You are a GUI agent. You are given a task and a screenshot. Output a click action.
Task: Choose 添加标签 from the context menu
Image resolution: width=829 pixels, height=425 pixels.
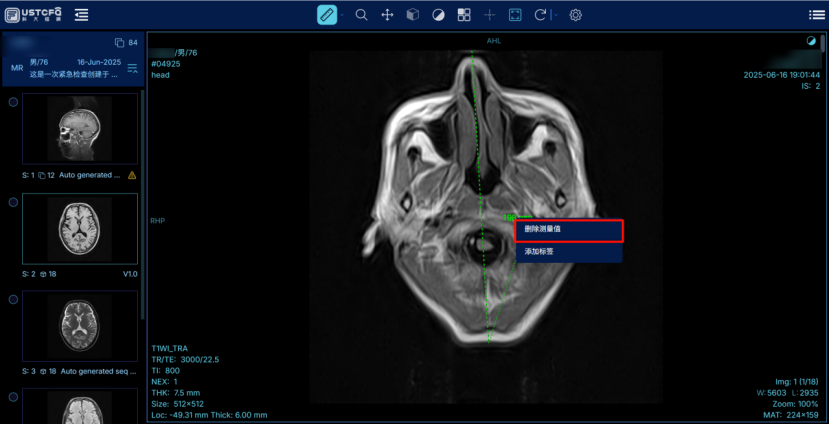pos(569,251)
